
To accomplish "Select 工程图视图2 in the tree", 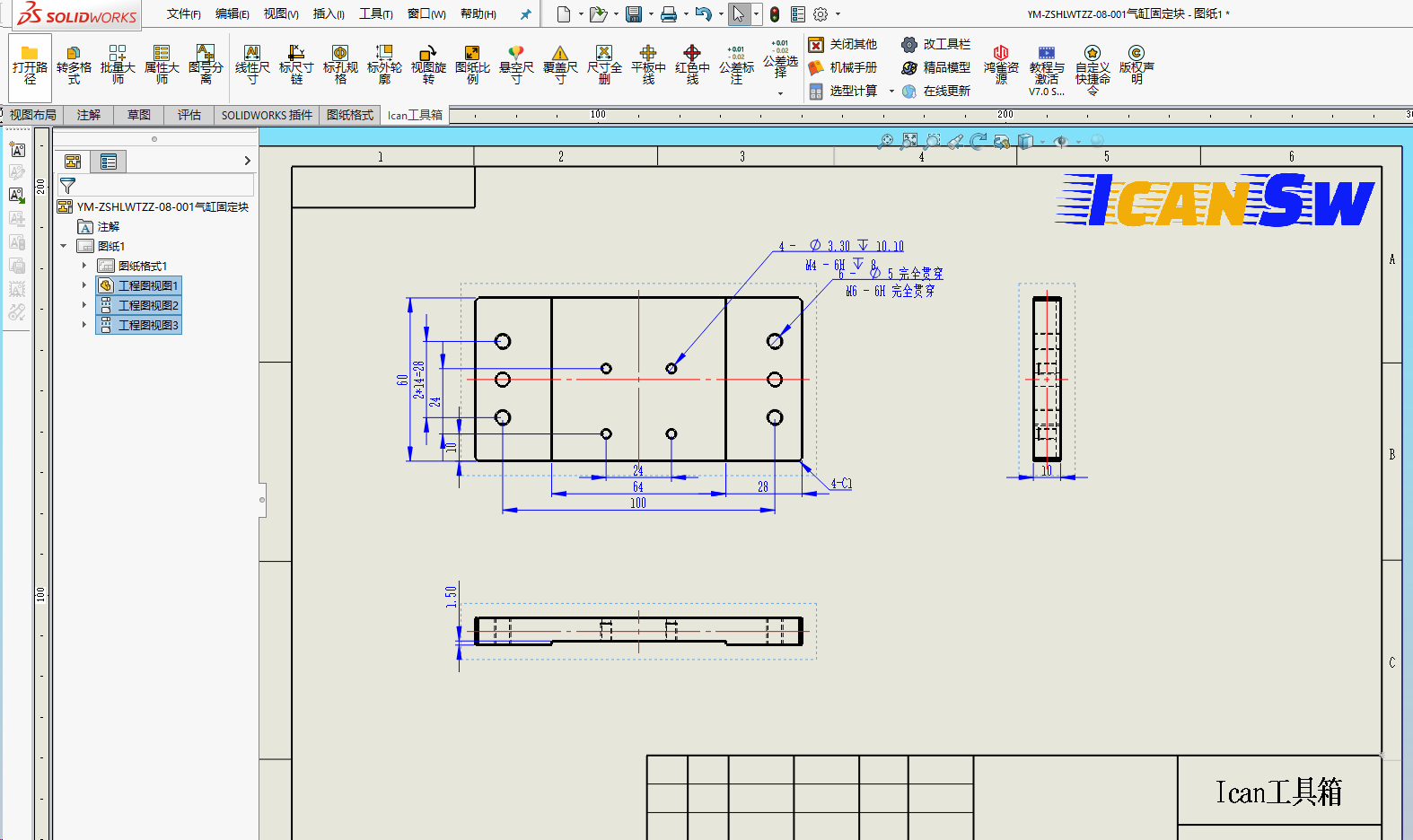I will coord(148,305).
